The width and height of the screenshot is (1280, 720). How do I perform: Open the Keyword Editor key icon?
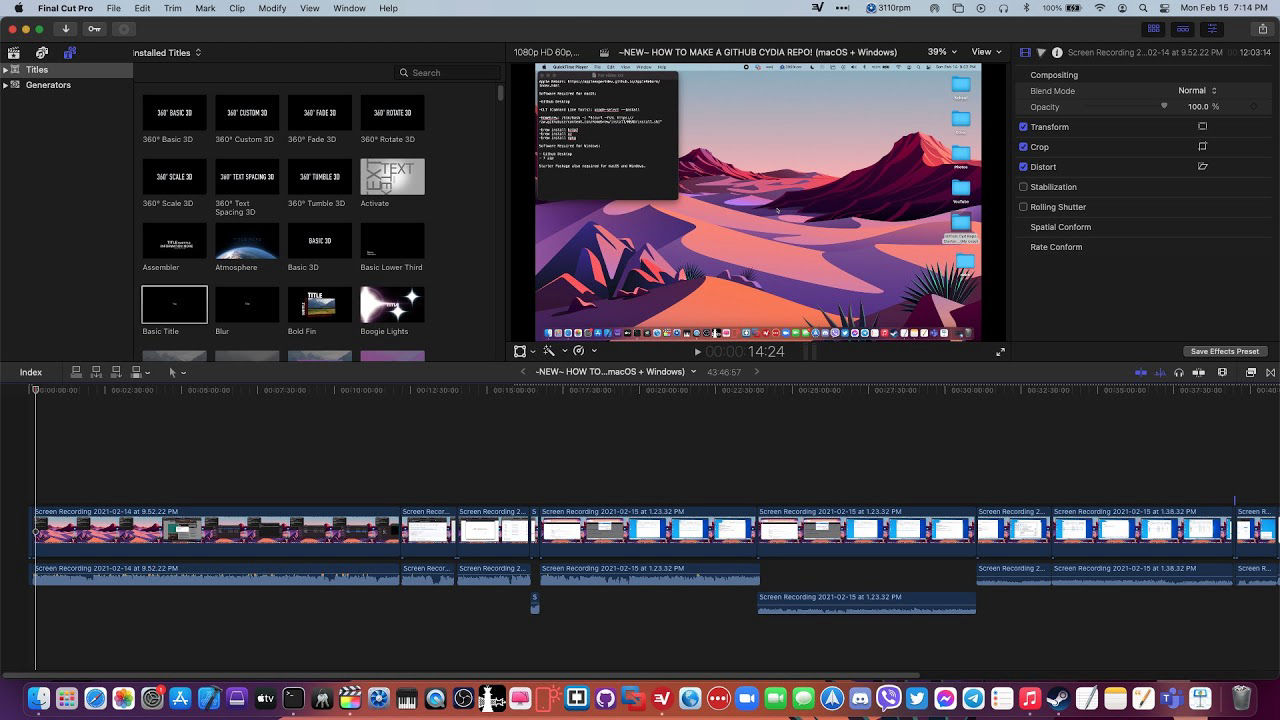point(94,29)
